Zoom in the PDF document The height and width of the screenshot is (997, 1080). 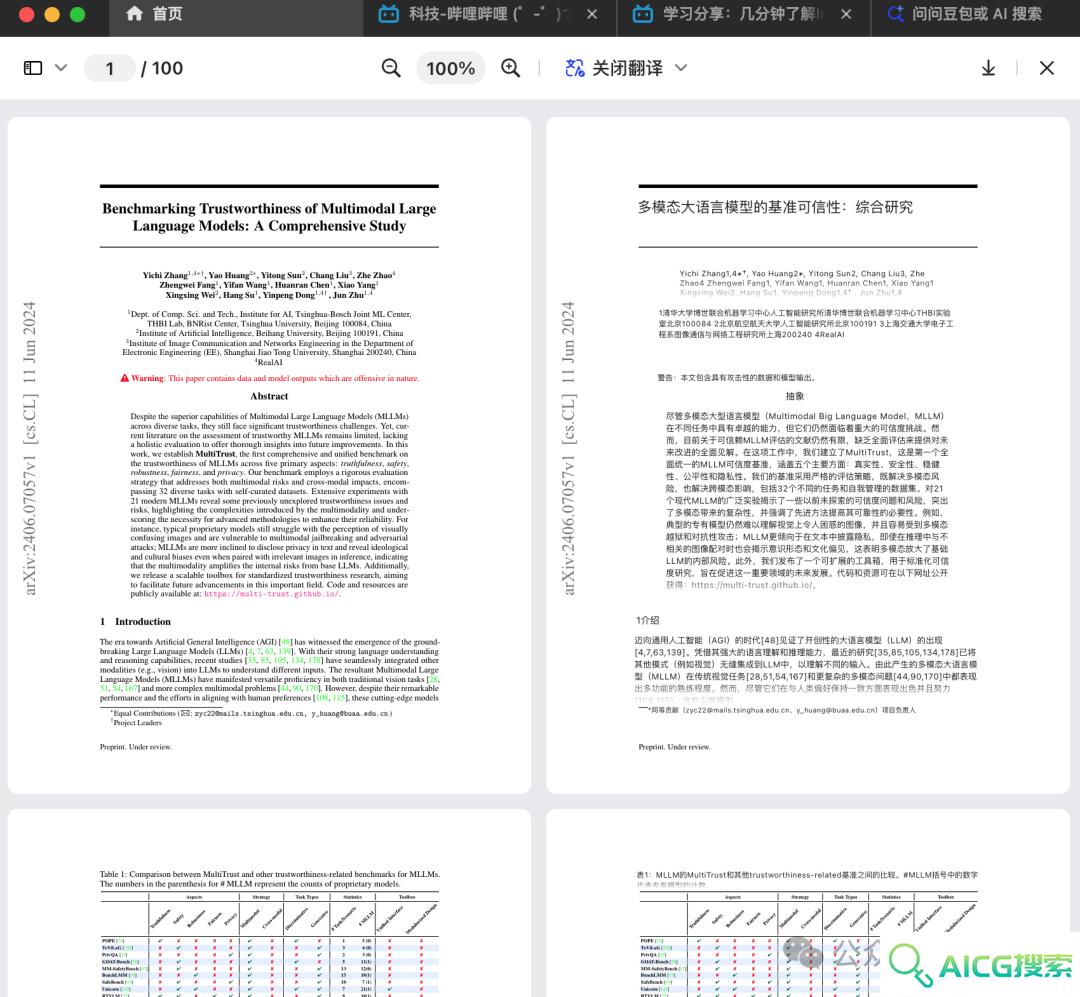(x=510, y=68)
